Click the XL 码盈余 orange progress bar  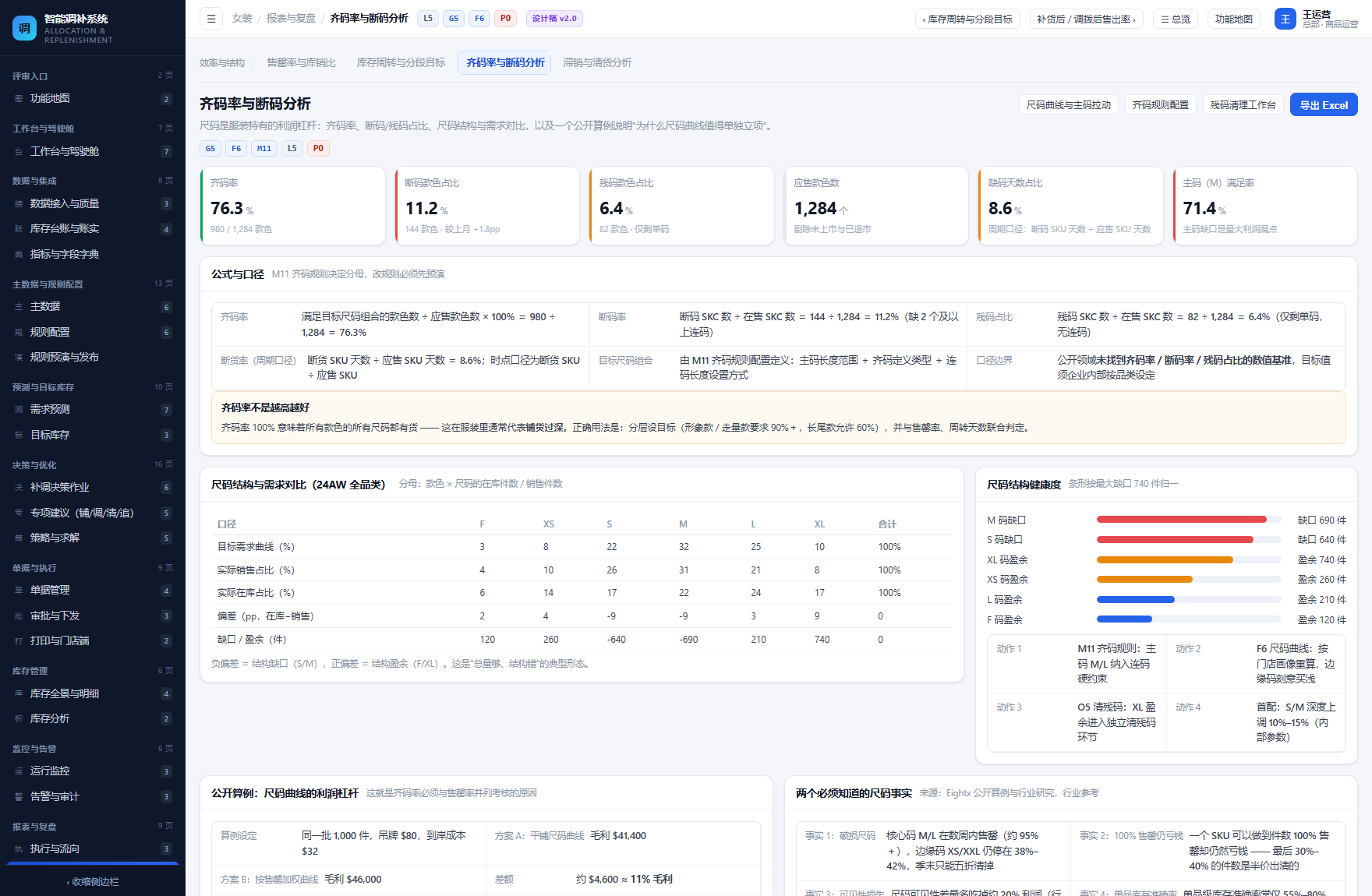[1165, 560]
